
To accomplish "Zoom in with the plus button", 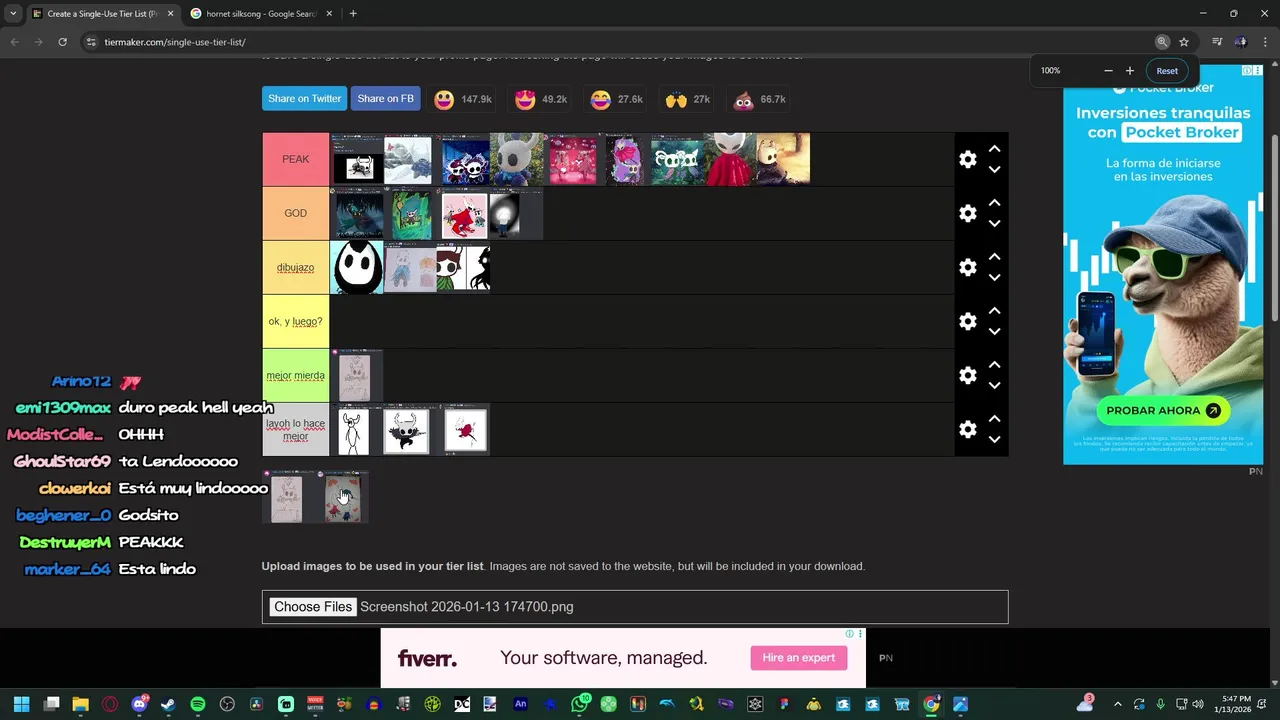I will 1130,71.
